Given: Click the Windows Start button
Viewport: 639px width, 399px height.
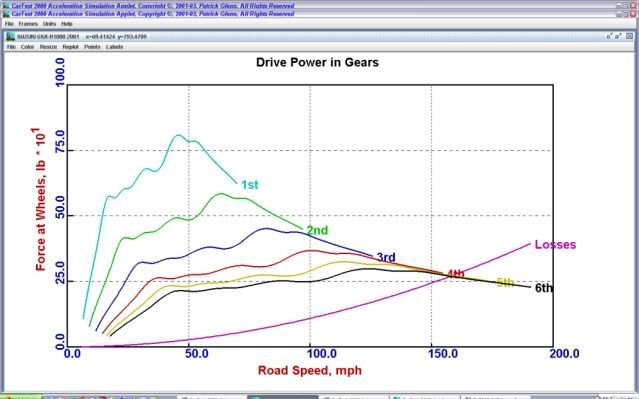Looking at the screenshot, I should [20, 397].
